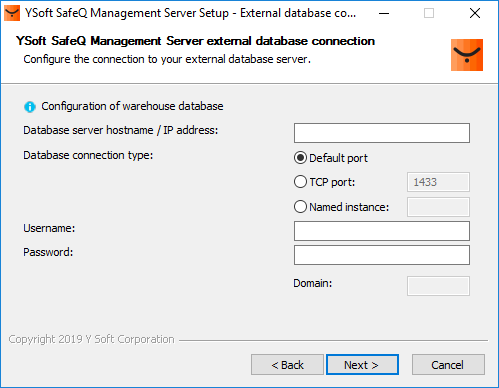
Task: Click the blue info icon beside warehouse configuration
Action: (30, 107)
